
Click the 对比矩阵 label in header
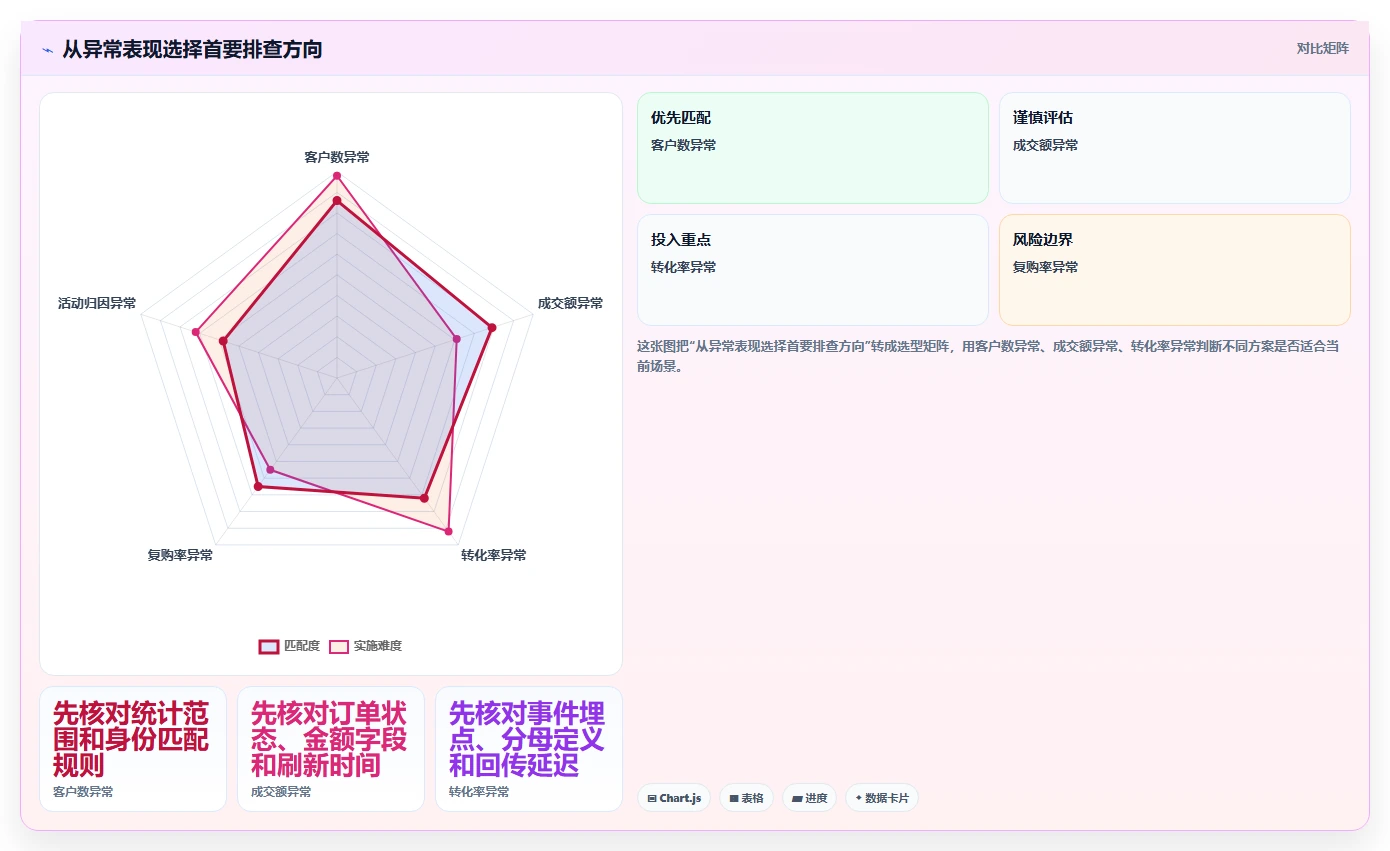(x=1322, y=48)
